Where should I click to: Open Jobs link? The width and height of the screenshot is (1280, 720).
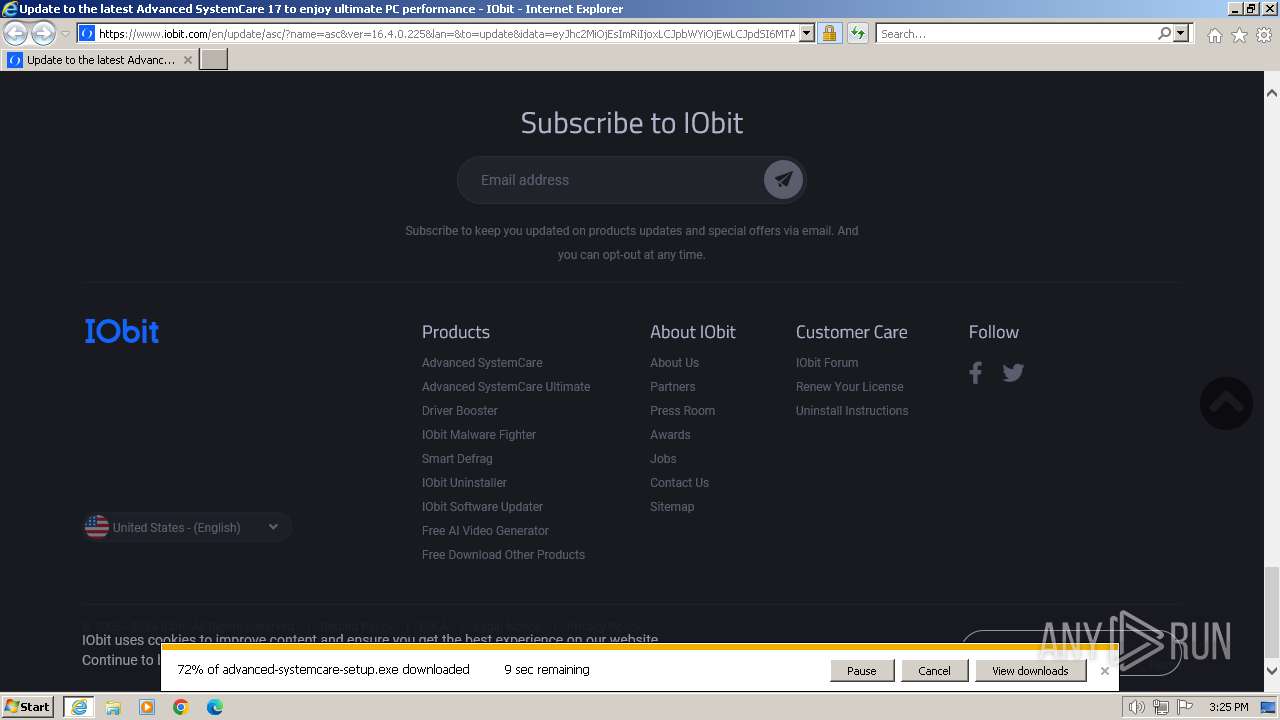coord(663,459)
